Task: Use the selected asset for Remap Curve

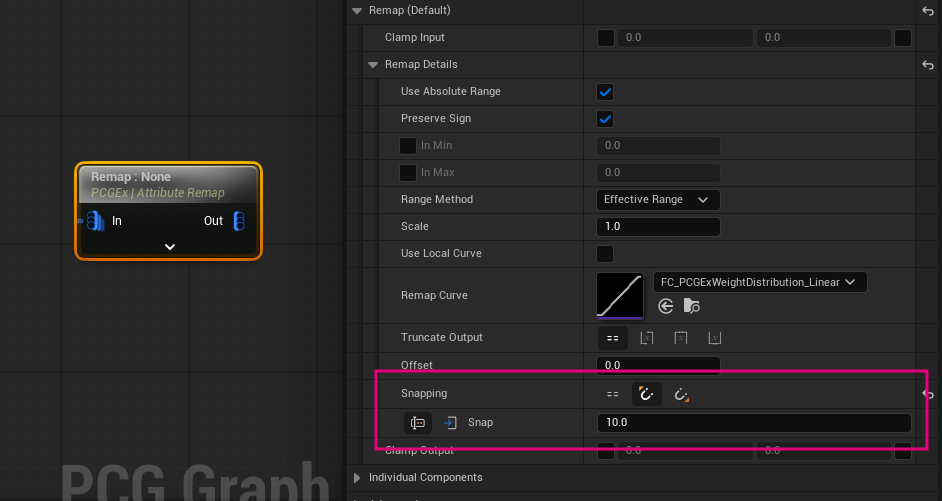Action: pos(666,307)
